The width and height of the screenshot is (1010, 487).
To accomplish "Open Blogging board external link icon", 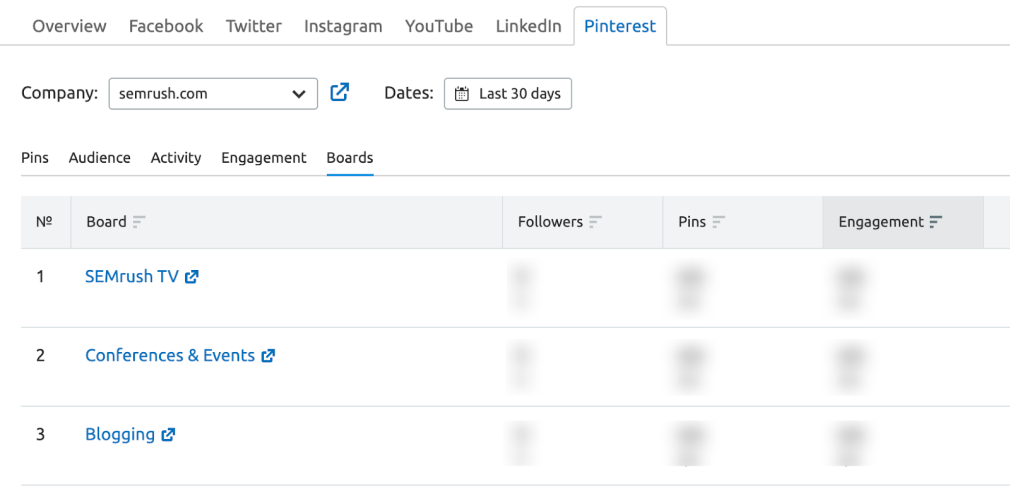I will tap(168, 435).
